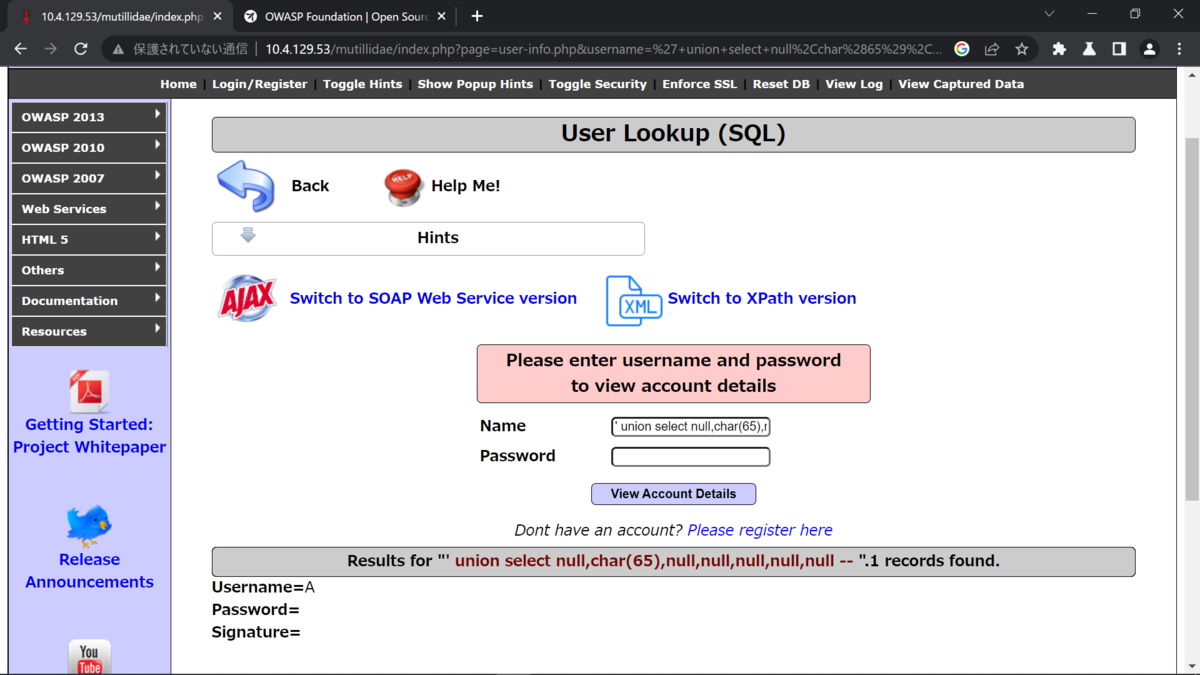Click the Username=A result text
The height and width of the screenshot is (675, 1200).
point(263,587)
